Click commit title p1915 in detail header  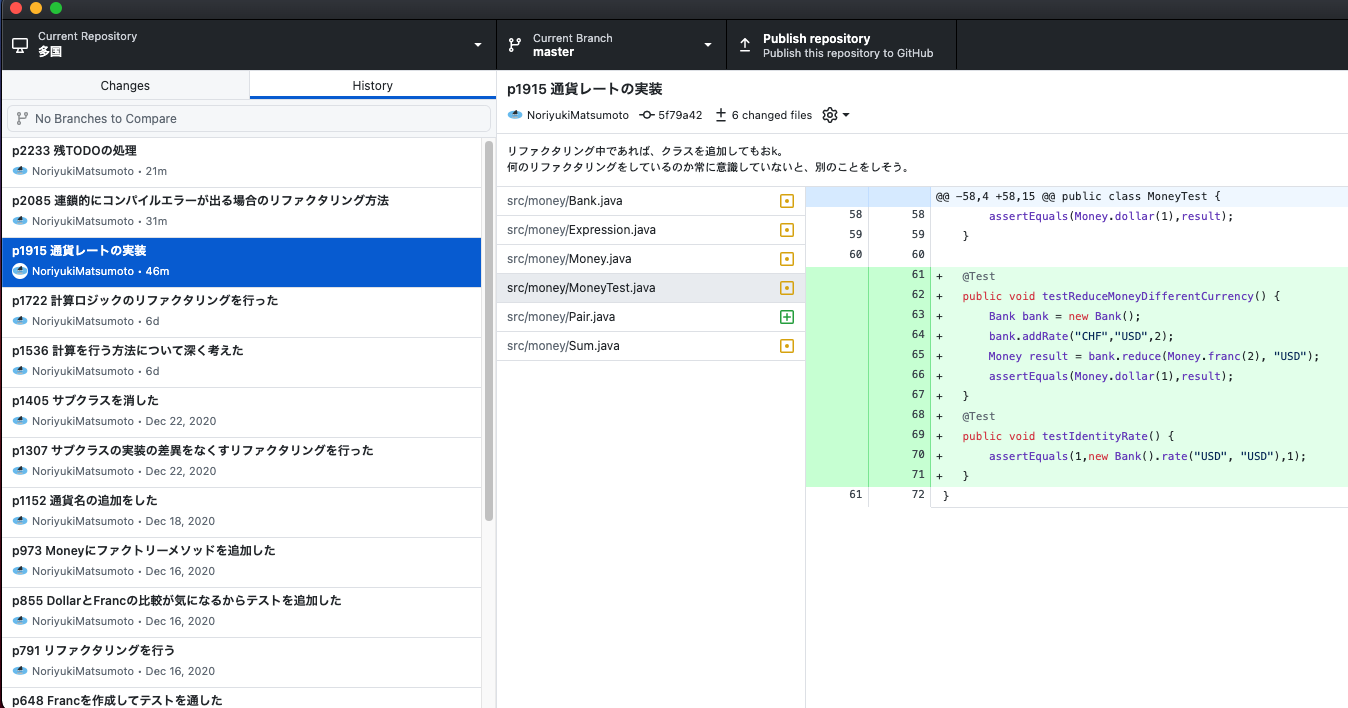click(585, 89)
